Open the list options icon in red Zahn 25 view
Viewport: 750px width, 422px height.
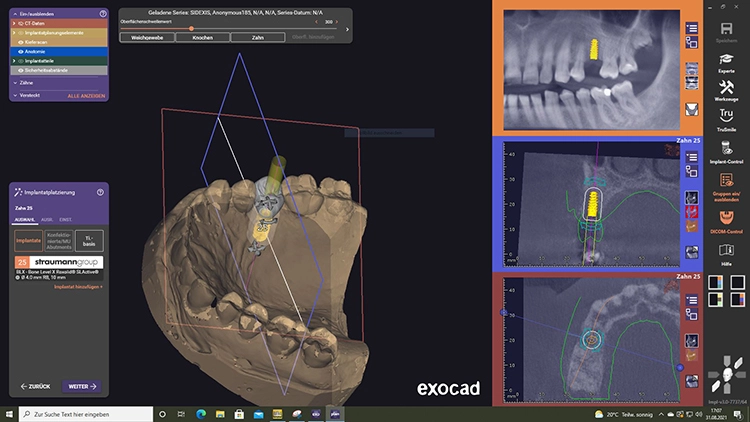[x=692, y=300]
